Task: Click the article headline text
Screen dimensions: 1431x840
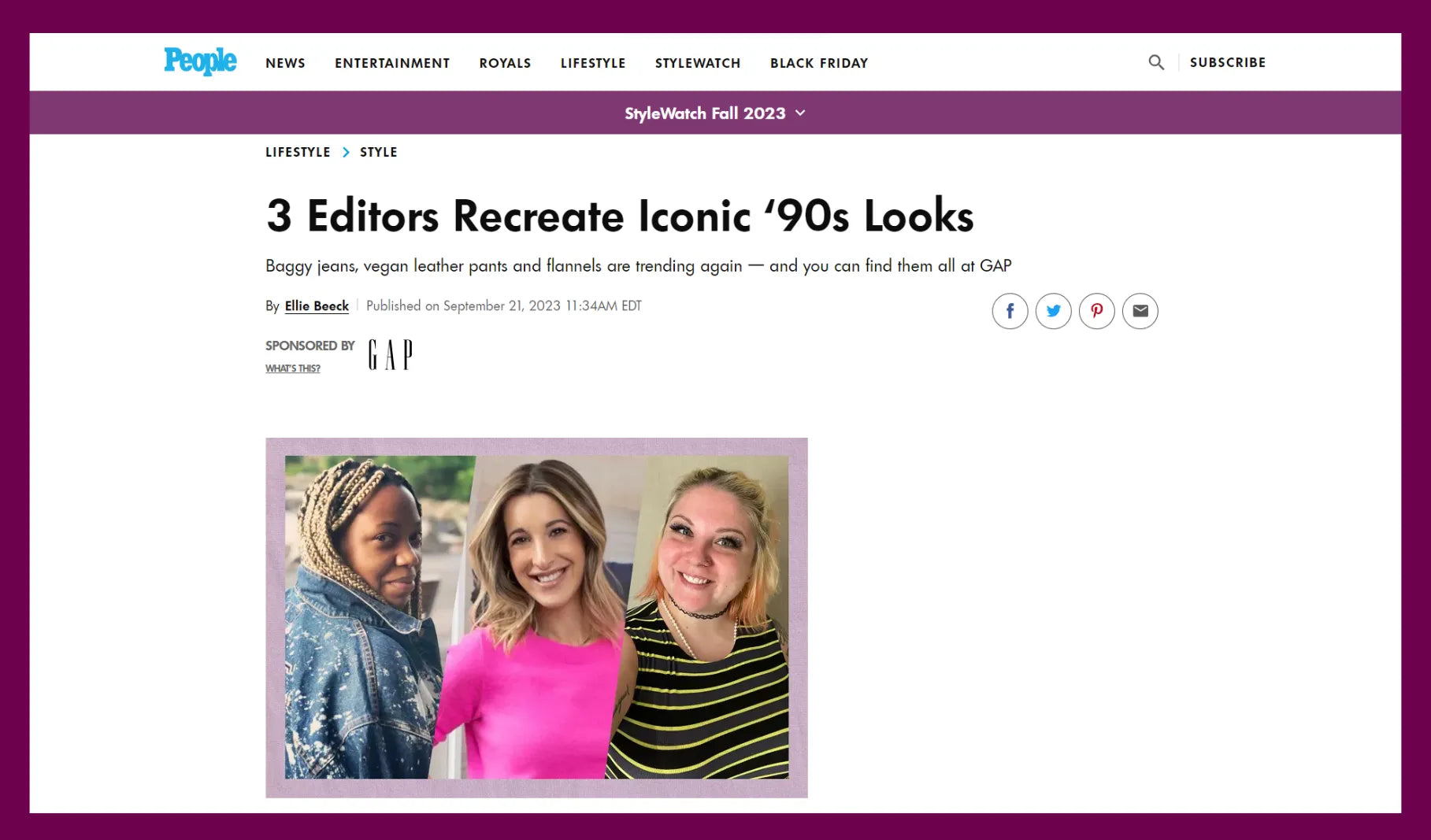Action: (x=620, y=216)
